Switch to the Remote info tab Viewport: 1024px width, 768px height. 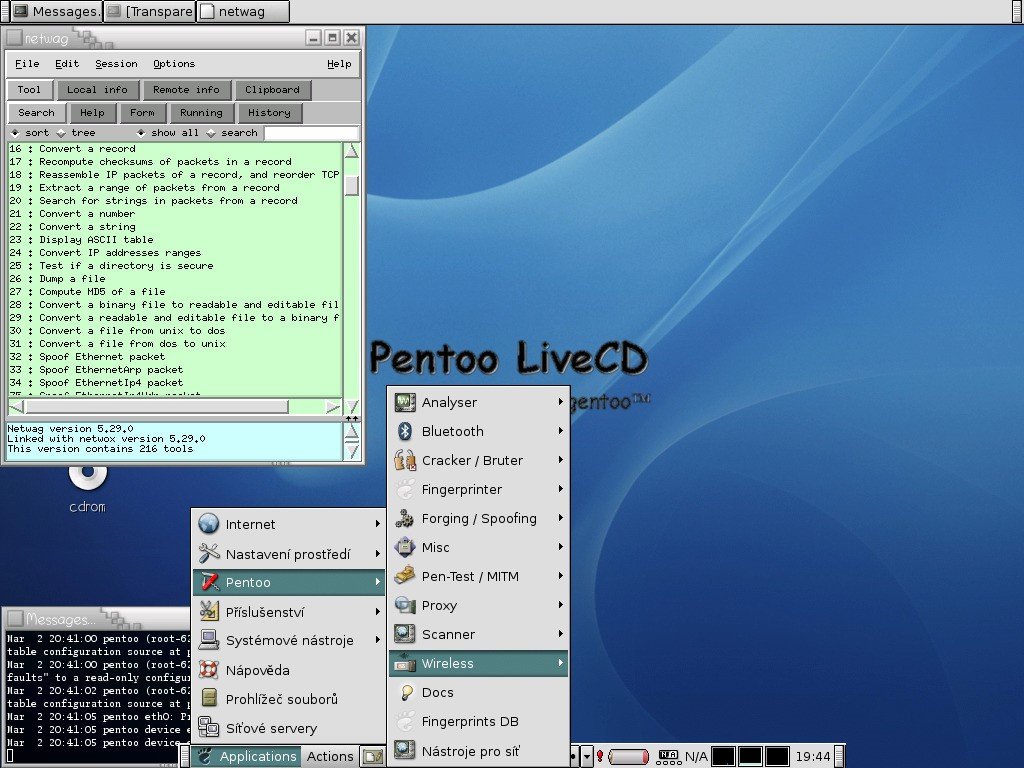pos(186,89)
